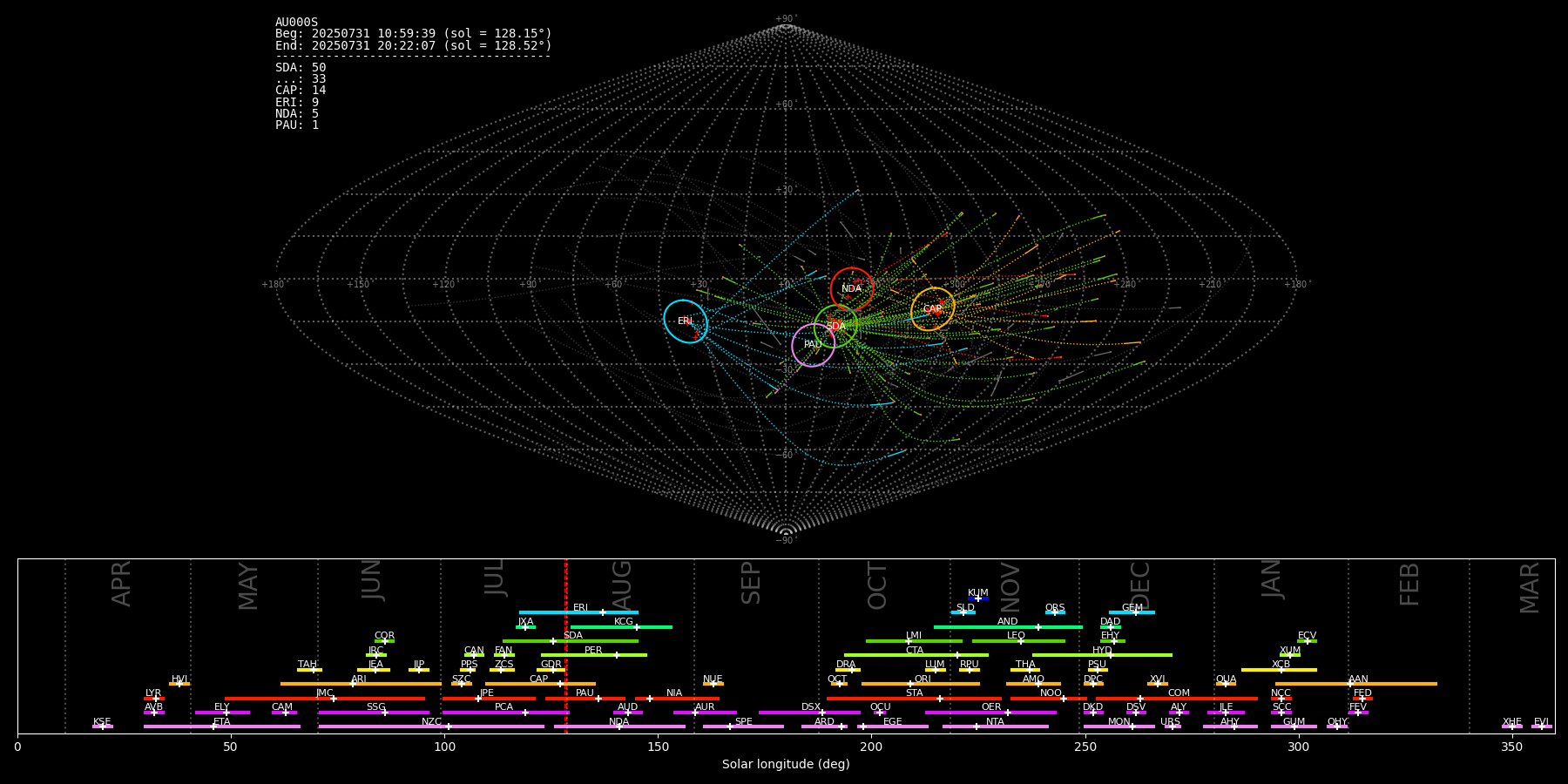The height and width of the screenshot is (784, 1568).
Task: Click the CAP: 14 legend entry
Action: (x=301, y=91)
